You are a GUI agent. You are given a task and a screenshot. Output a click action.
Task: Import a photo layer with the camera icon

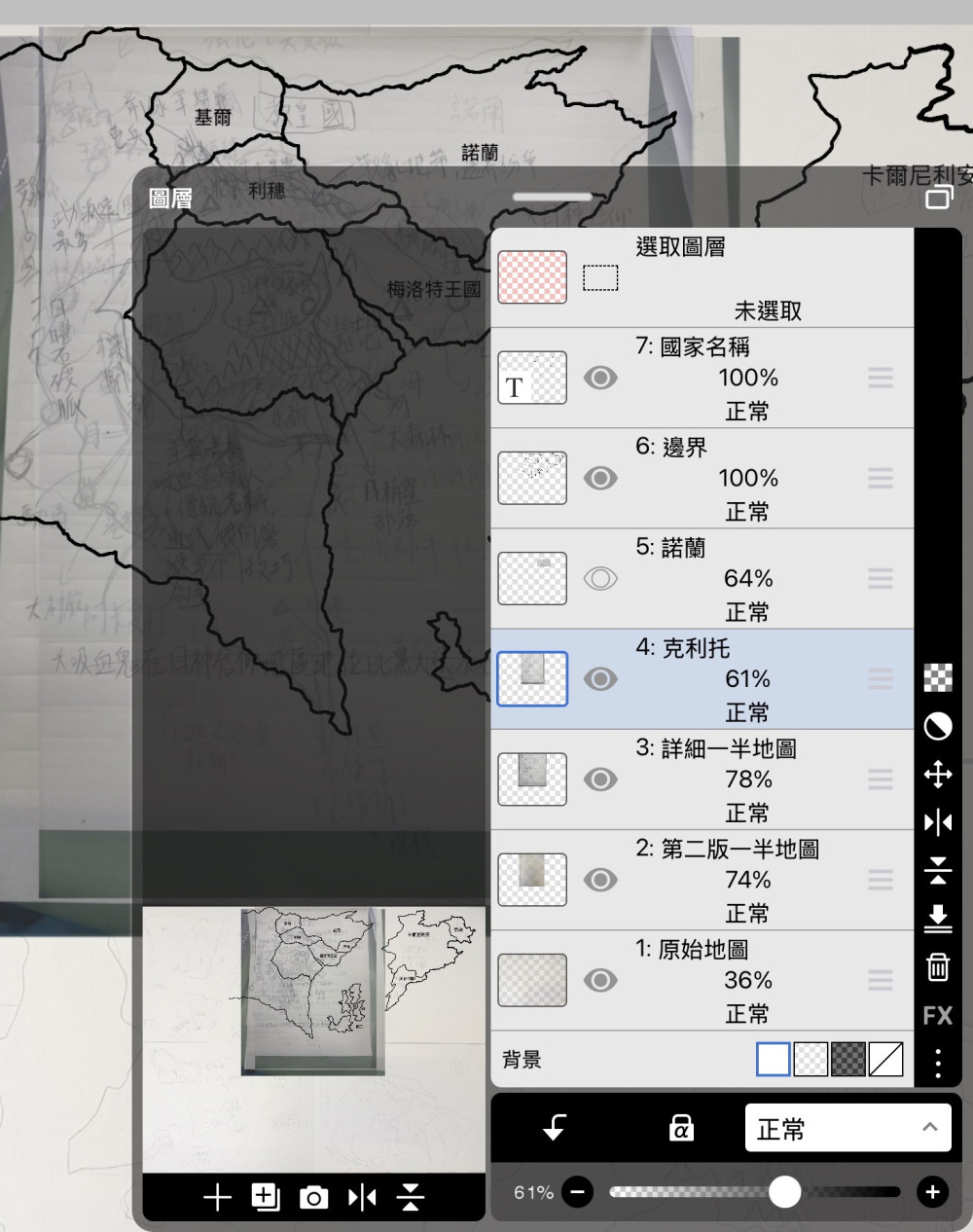pos(313,1197)
